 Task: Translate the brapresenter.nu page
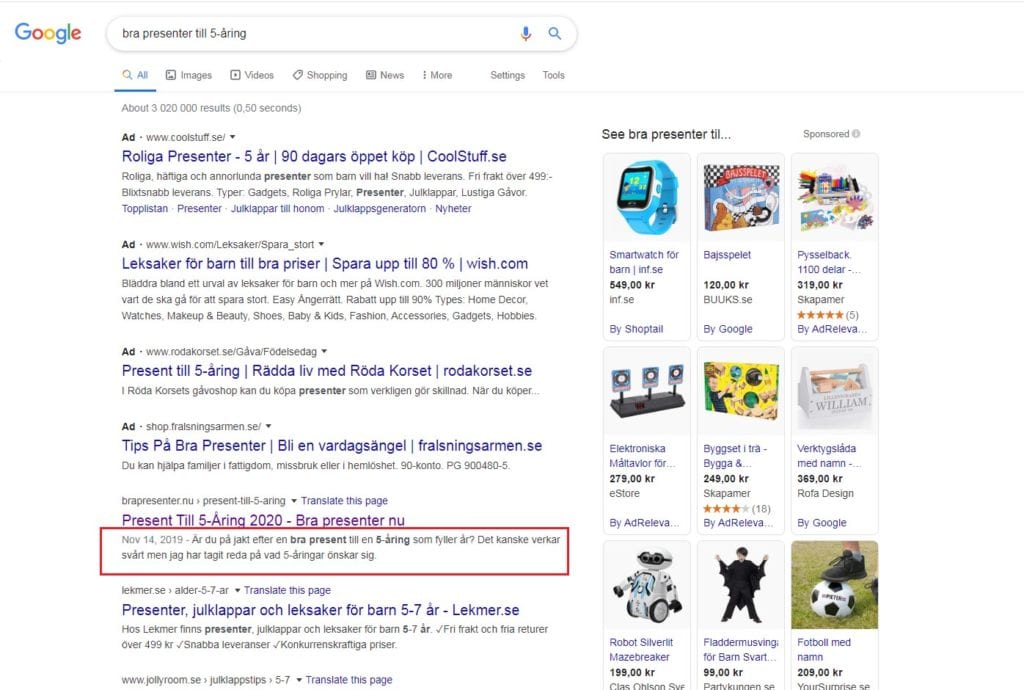(x=344, y=501)
